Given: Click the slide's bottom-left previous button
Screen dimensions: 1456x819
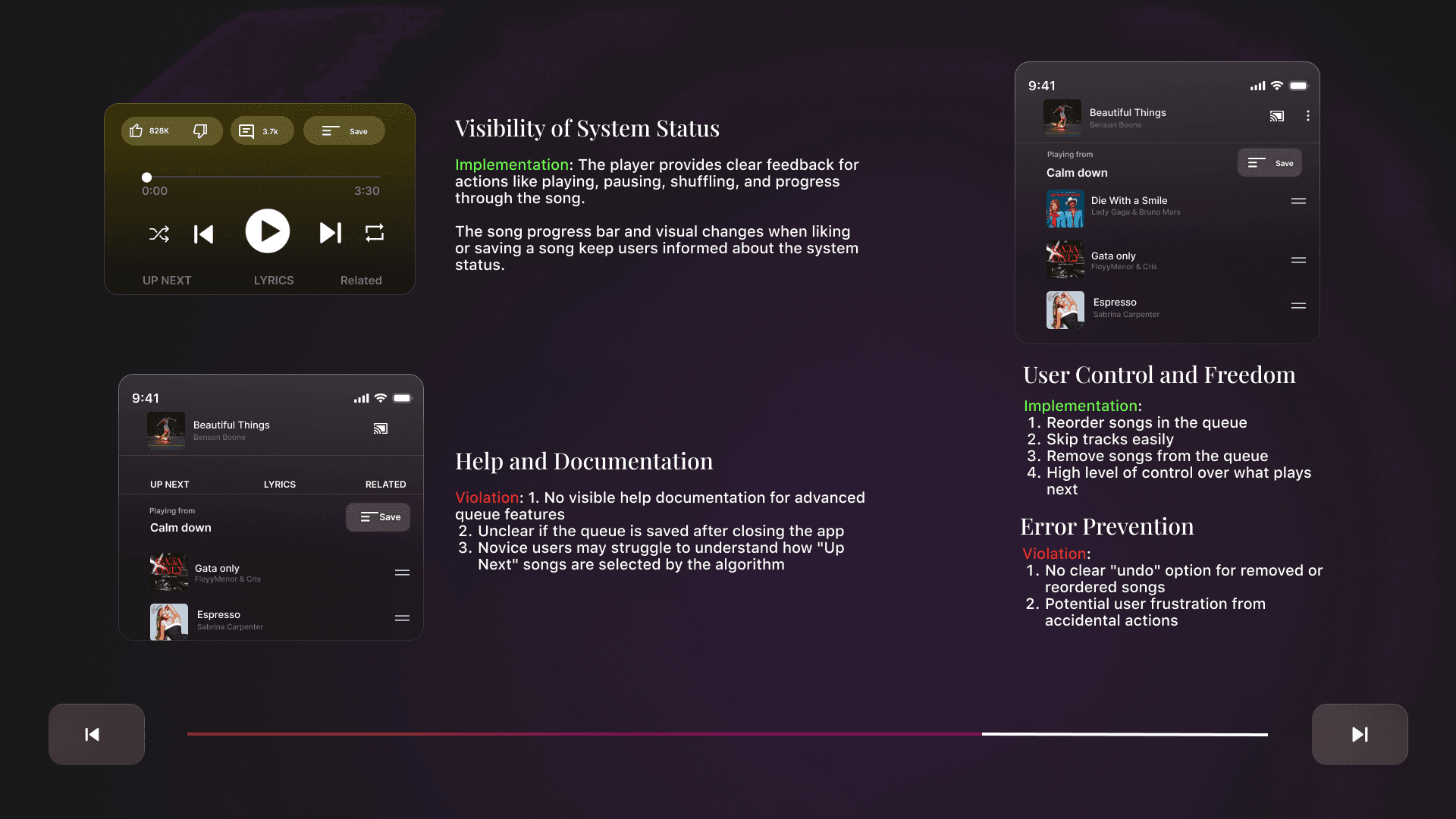Looking at the screenshot, I should point(96,734).
